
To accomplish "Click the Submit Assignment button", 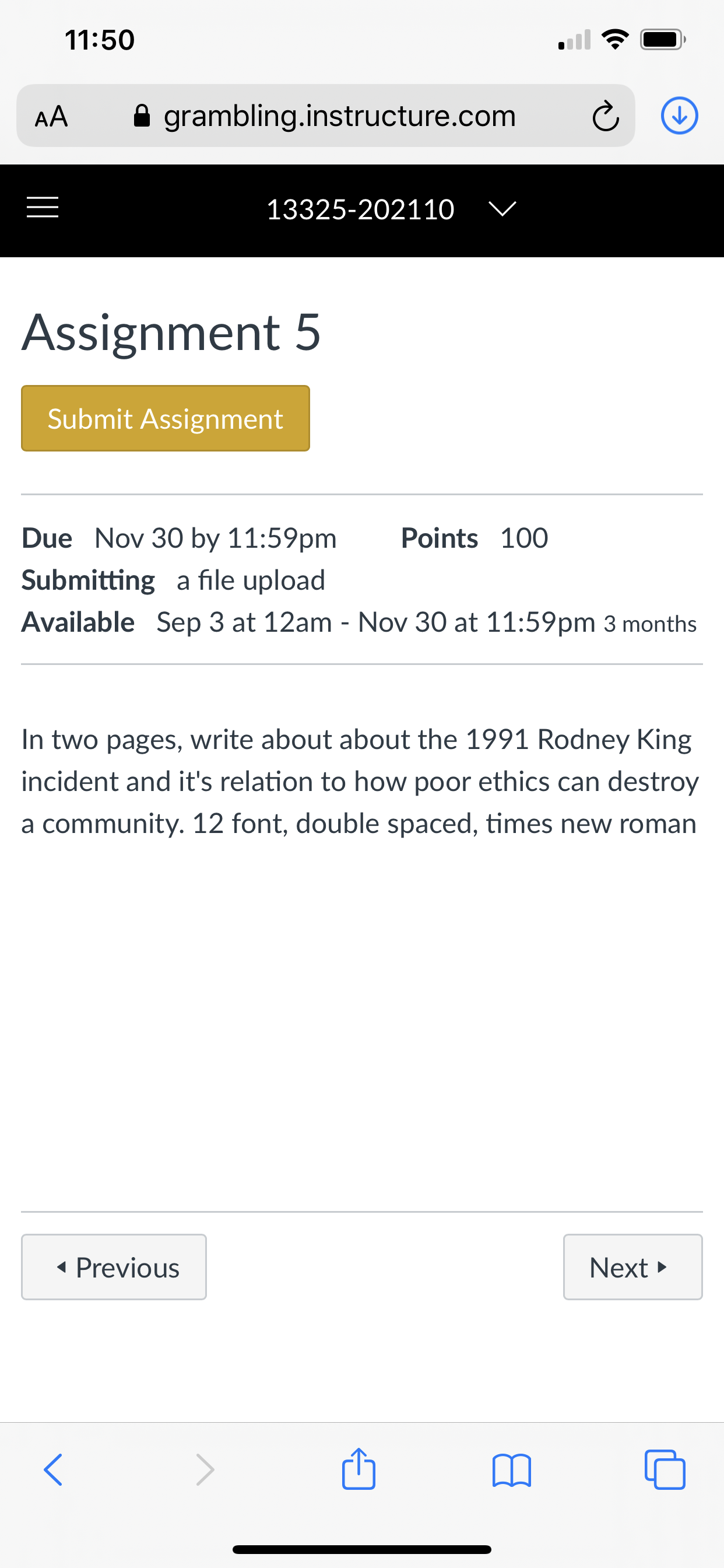I will pos(166,418).
